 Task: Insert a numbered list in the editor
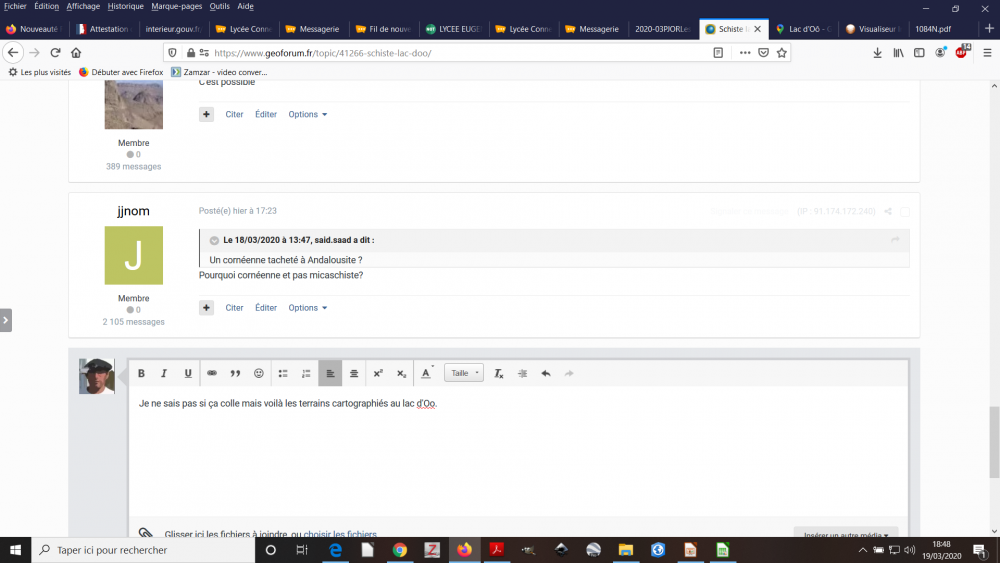(306, 374)
